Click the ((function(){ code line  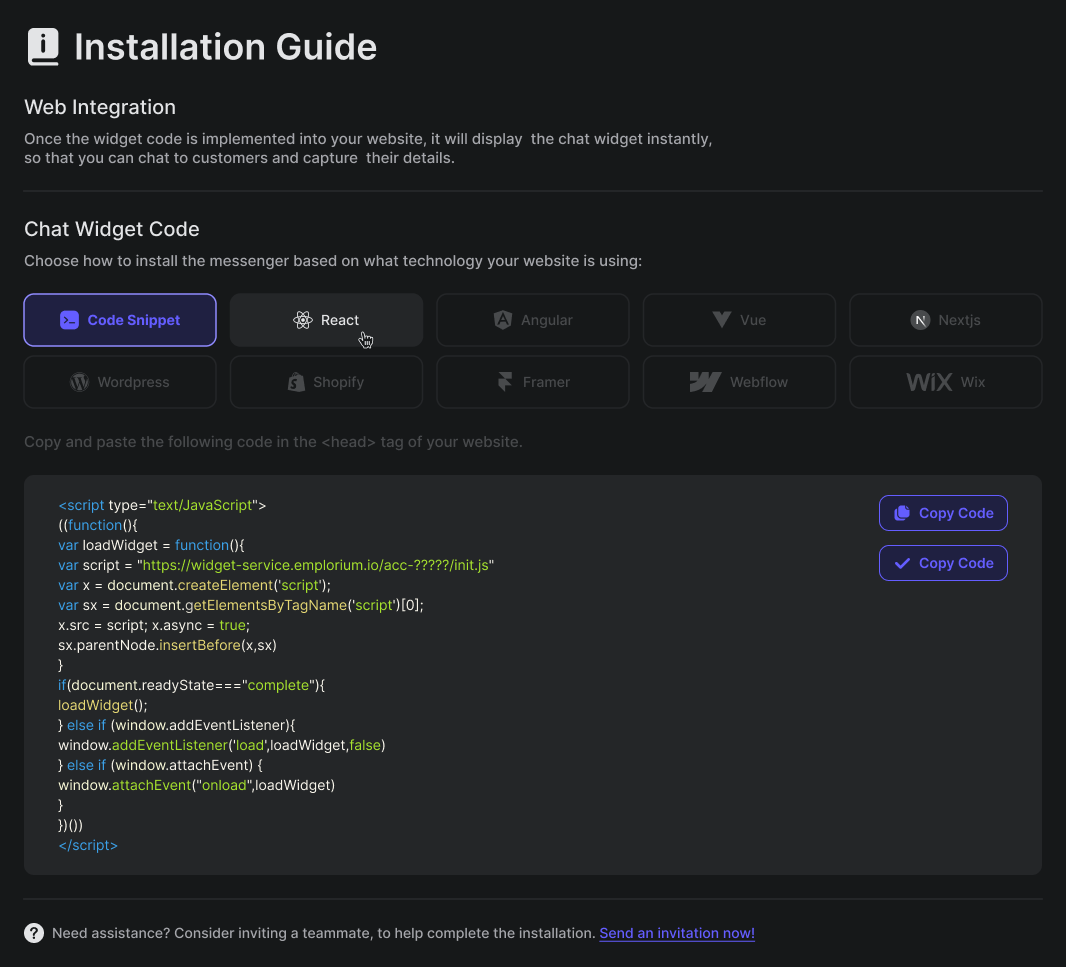[98, 525]
